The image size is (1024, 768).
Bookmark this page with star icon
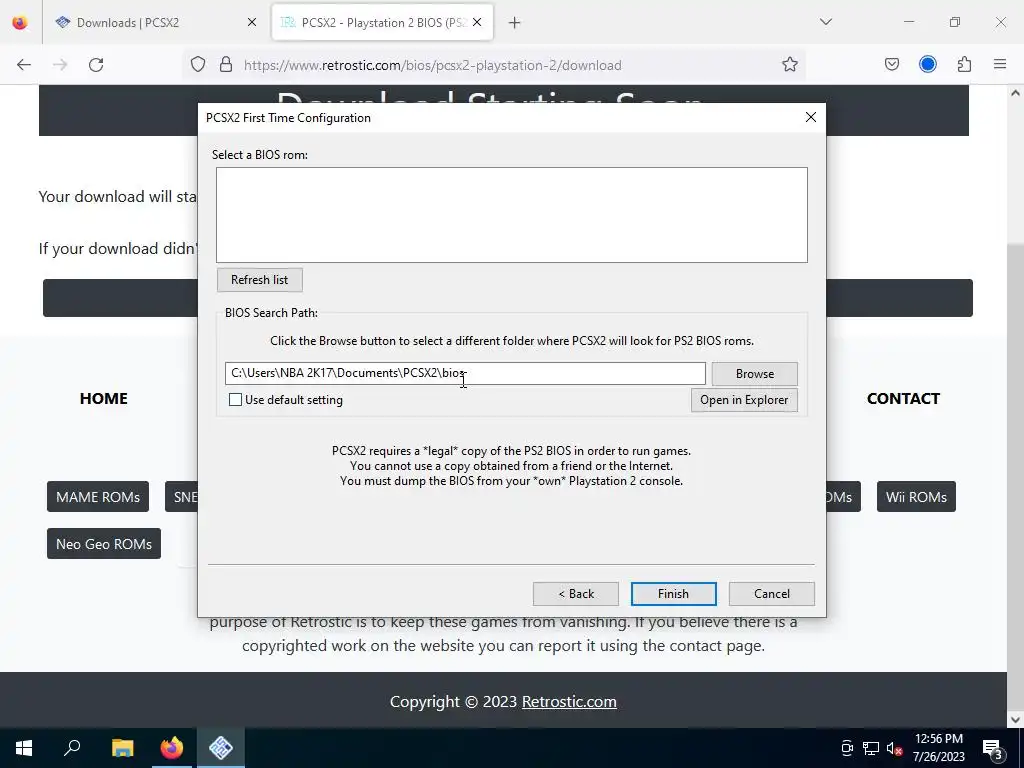pos(790,65)
